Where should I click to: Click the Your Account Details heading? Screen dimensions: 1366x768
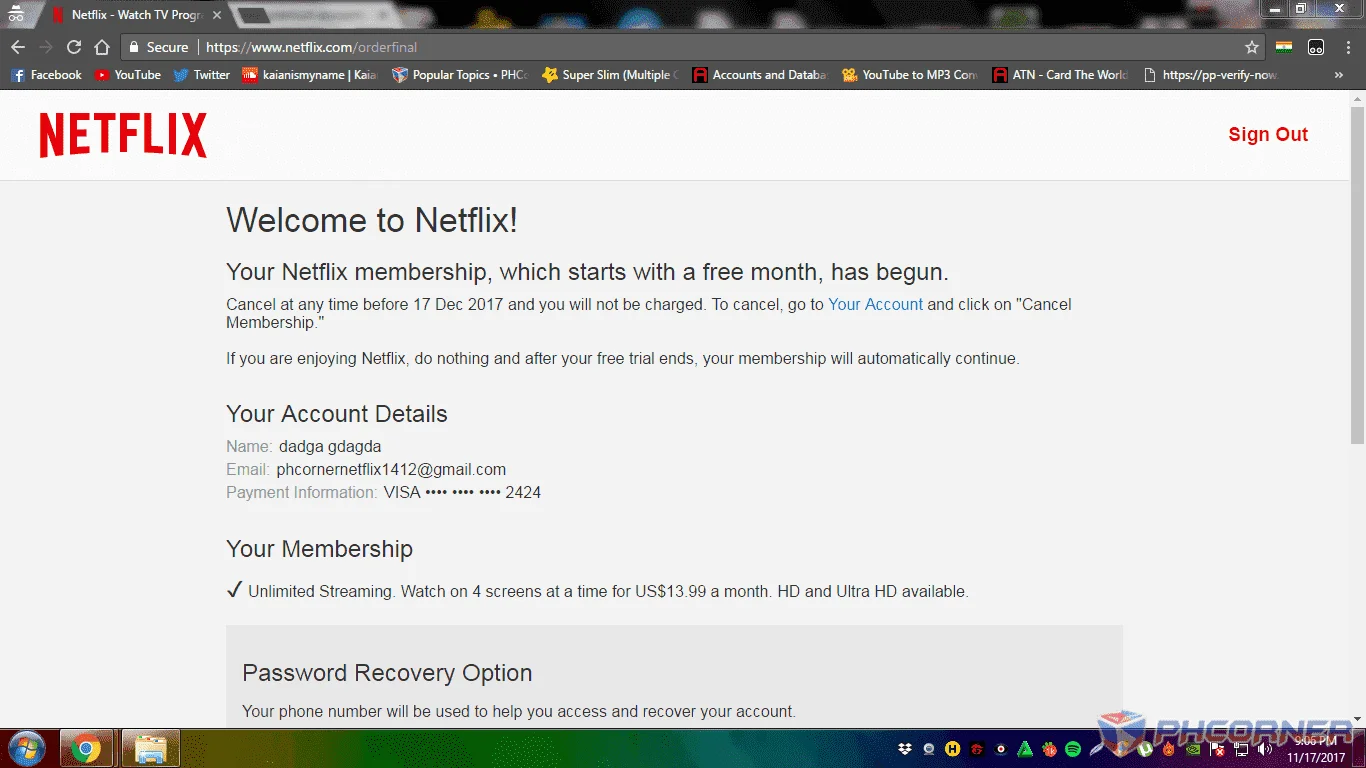tap(337, 414)
